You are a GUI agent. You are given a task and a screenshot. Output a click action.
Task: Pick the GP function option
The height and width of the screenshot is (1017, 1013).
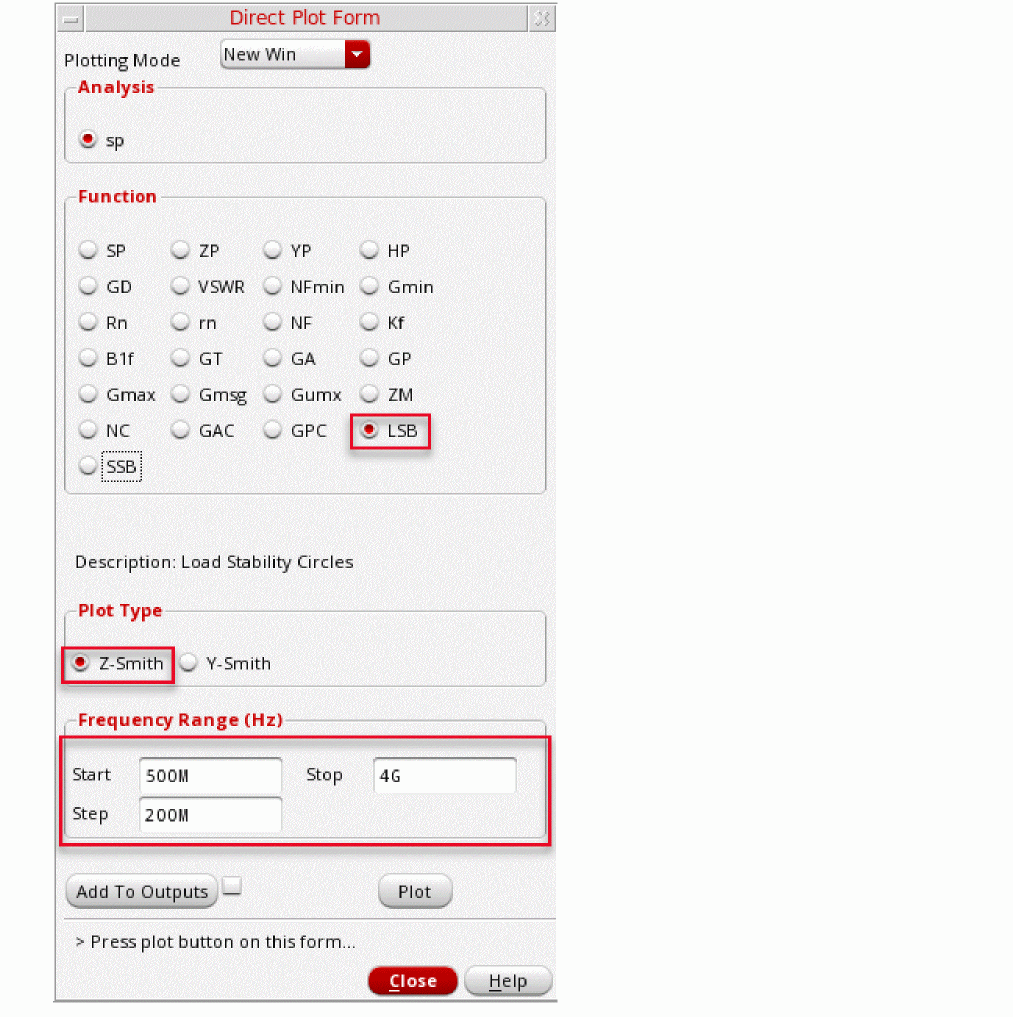pyautogui.click(x=369, y=358)
